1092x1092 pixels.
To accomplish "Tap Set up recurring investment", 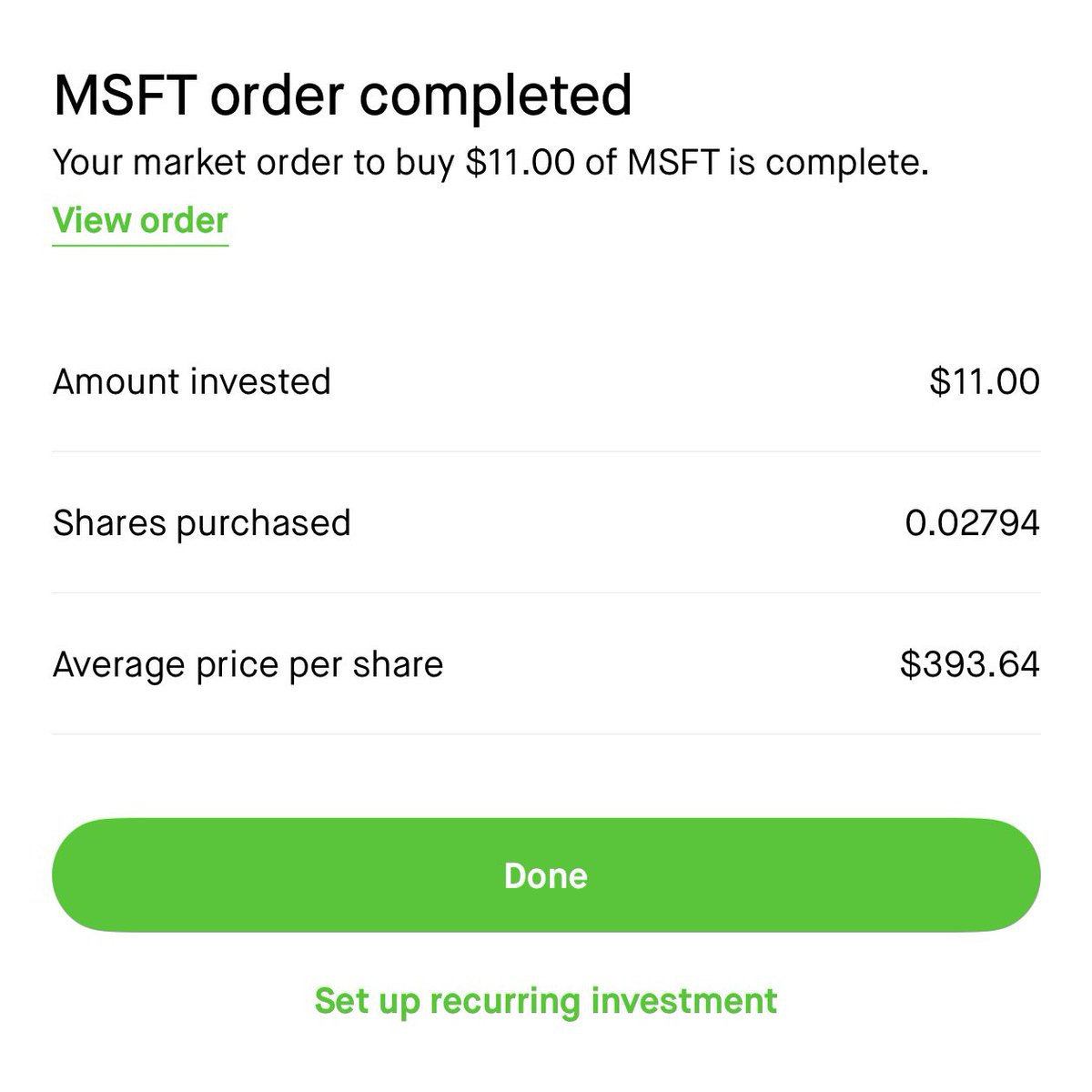I will pyautogui.click(x=545, y=1001).
